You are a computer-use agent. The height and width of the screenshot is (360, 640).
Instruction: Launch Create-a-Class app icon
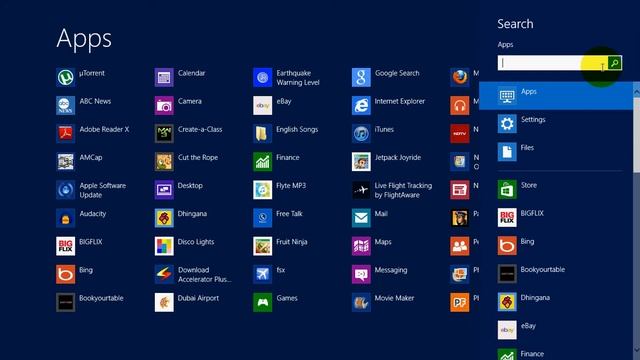pyautogui.click(x=164, y=133)
